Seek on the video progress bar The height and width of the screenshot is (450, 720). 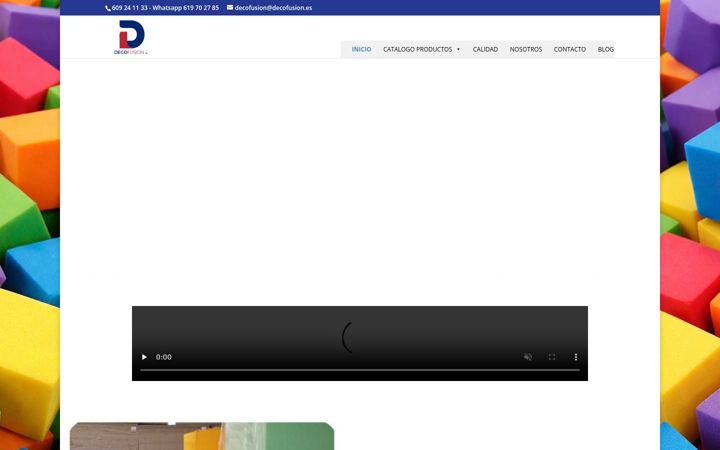(x=360, y=370)
